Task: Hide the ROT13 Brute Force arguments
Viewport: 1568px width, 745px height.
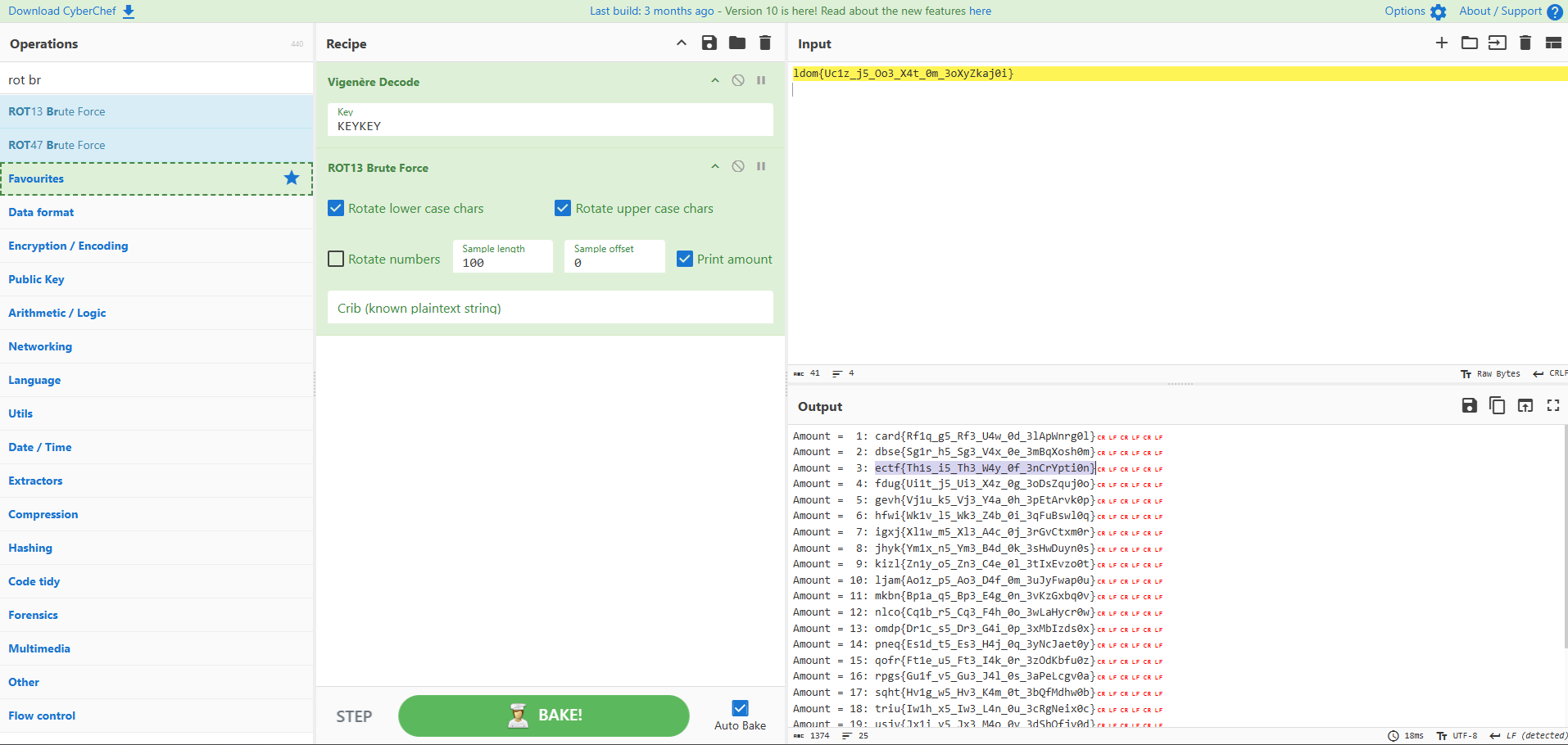Action: 715,166
